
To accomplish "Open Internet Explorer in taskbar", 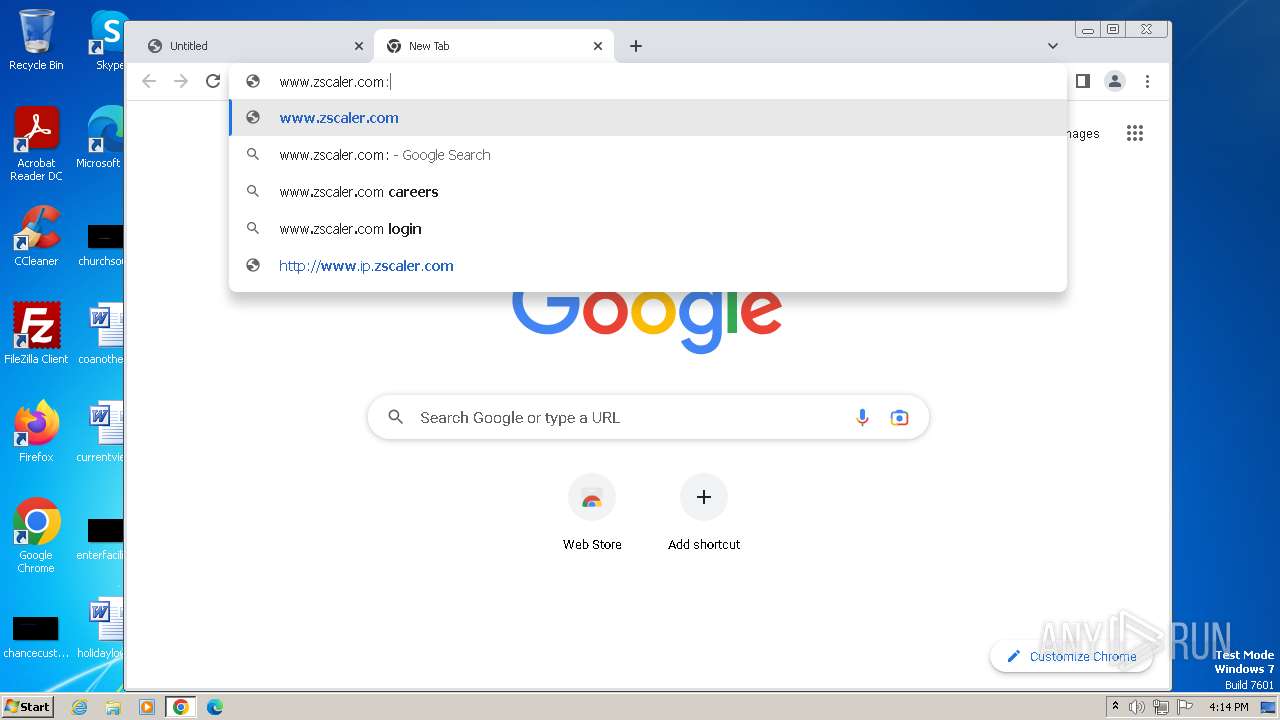I will 79,707.
